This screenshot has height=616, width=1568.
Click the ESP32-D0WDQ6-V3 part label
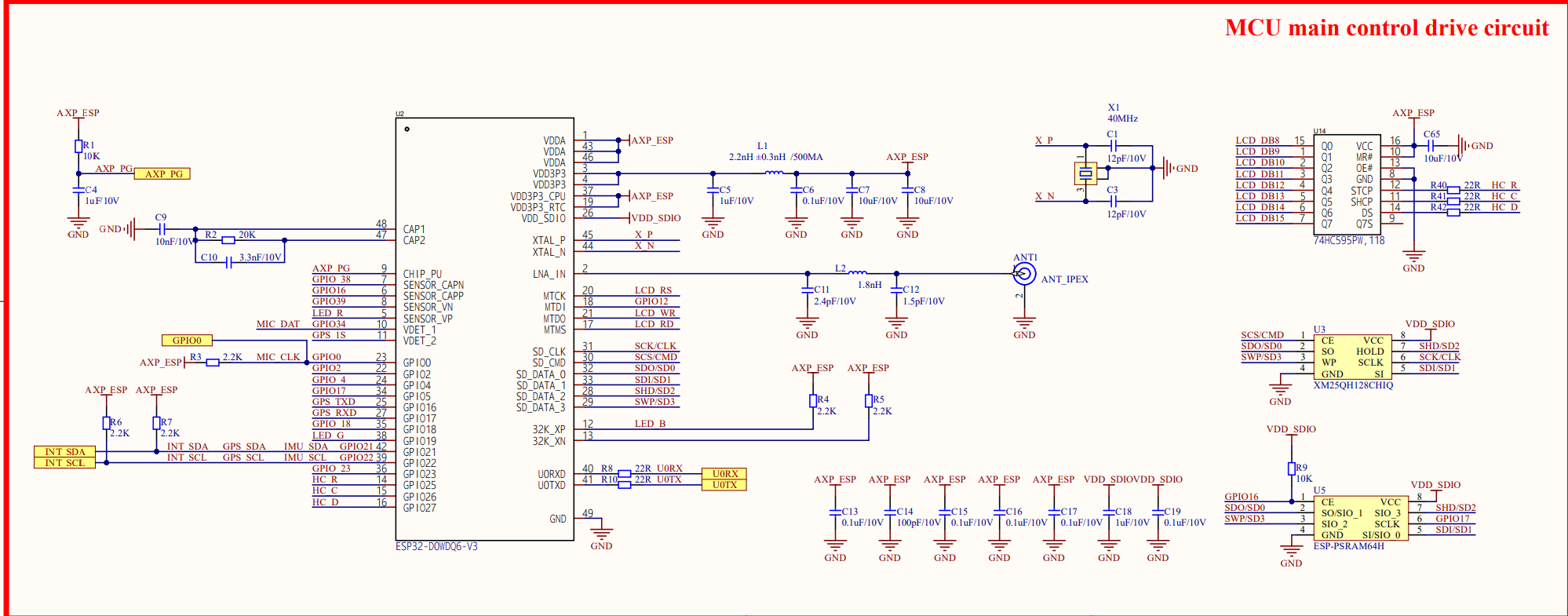click(436, 546)
